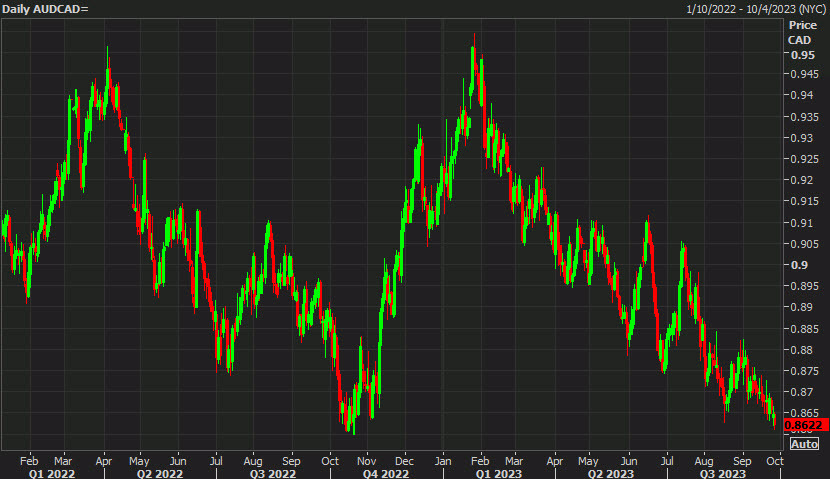Click the Daily AUDCAD= chart title
The height and width of the screenshot is (479, 830).
(45, 9)
